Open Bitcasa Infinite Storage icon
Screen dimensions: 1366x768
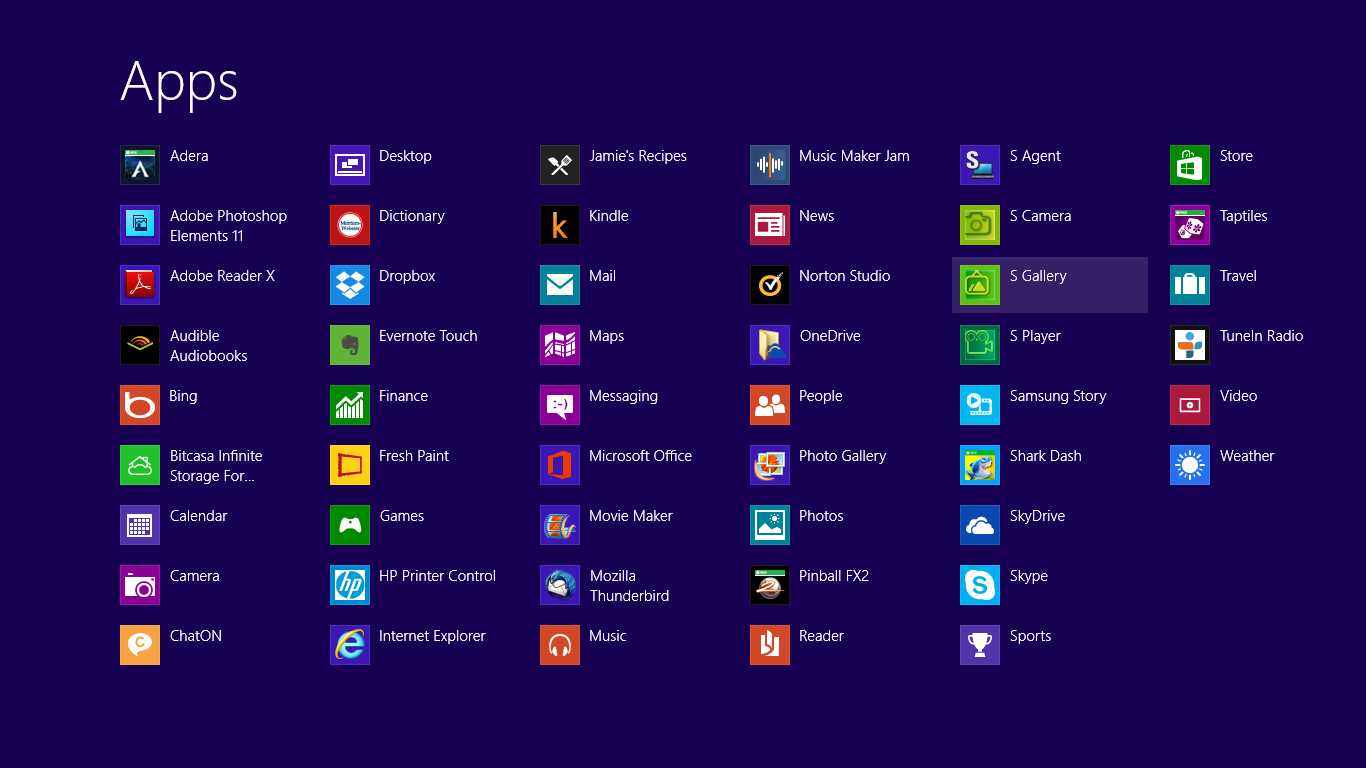coord(140,465)
